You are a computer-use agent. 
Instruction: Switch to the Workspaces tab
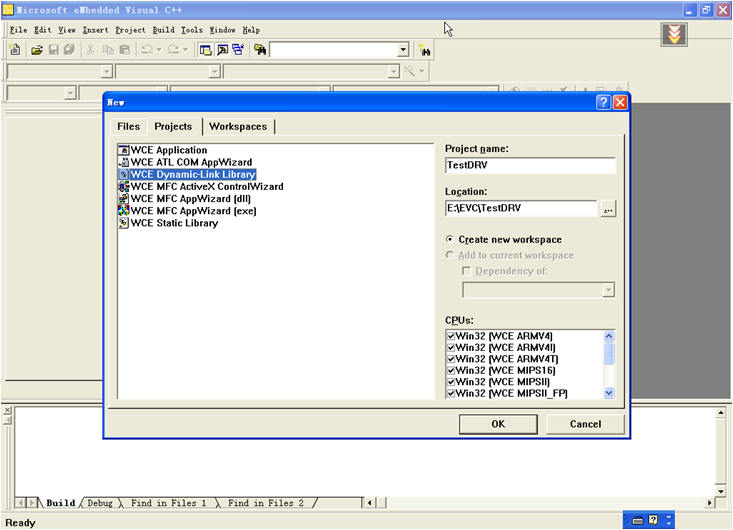click(x=238, y=127)
